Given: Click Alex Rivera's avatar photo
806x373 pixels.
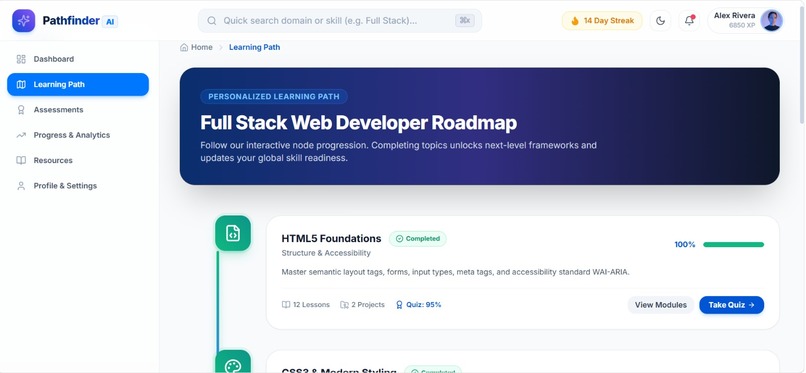Looking at the screenshot, I should 772,21.
